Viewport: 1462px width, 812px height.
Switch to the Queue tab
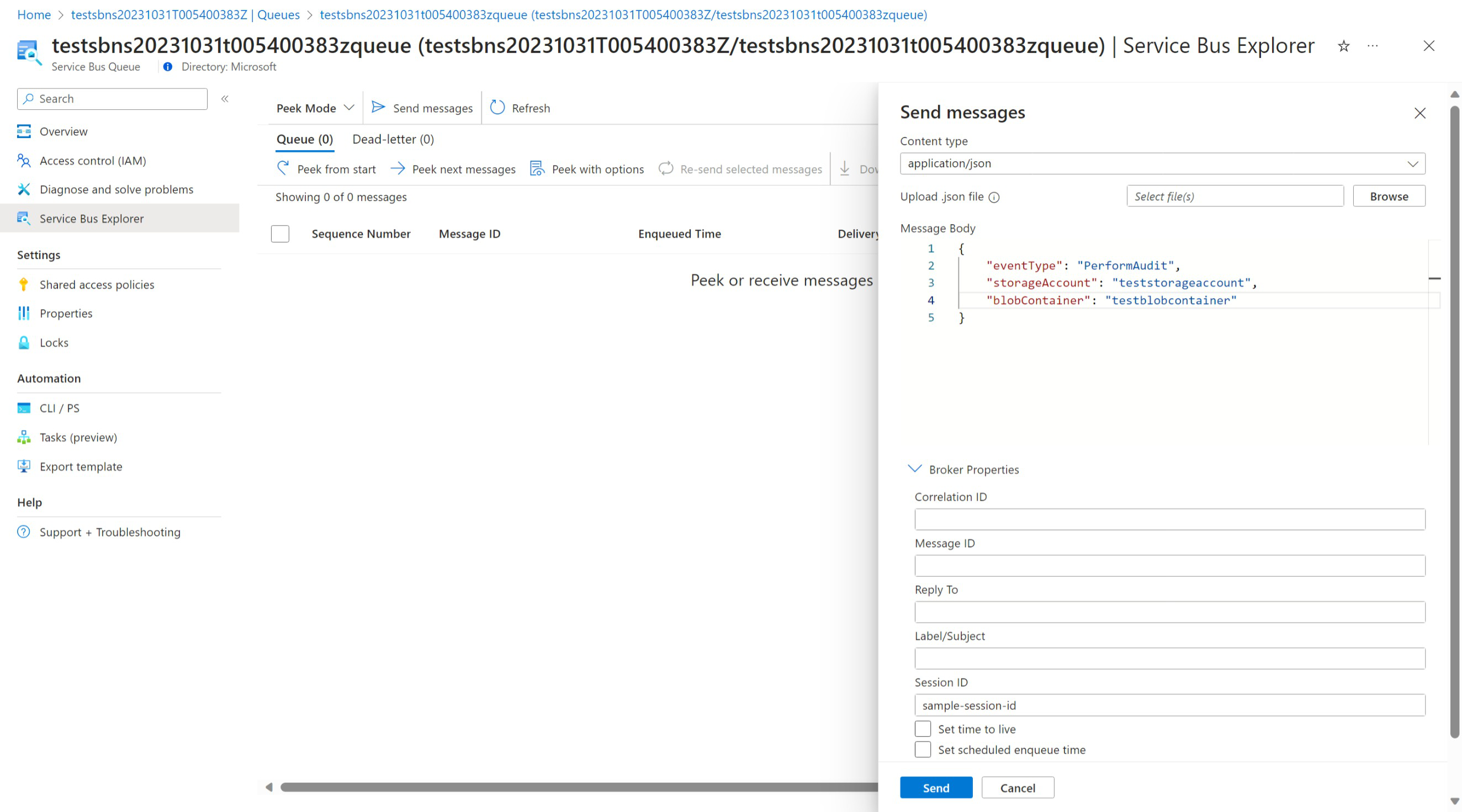click(x=305, y=138)
